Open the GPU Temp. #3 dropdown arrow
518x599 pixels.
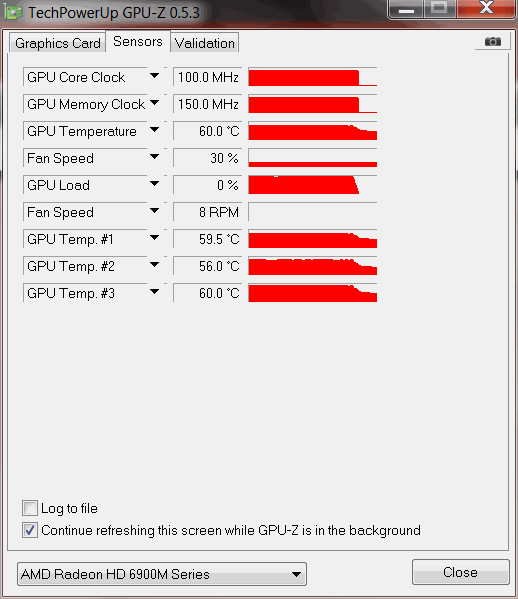coord(154,292)
